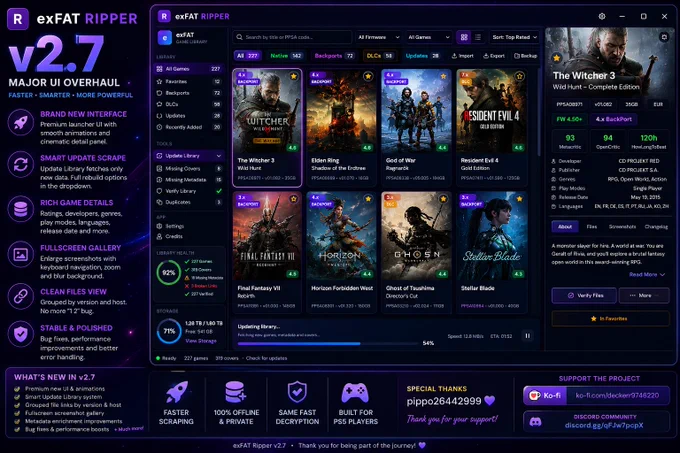The width and height of the screenshot is (680, 453).
Task: Click the Backup button
Action: (526, 56)
